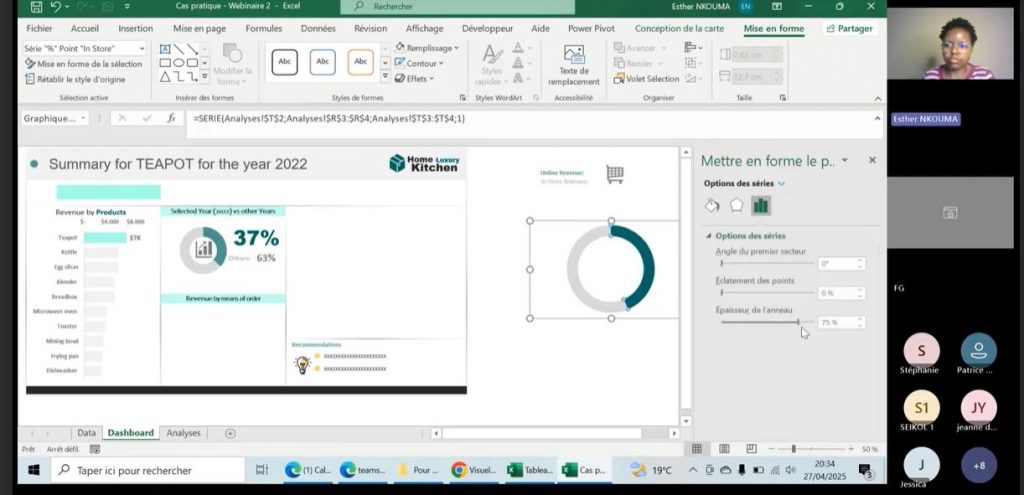
Task: Click the insert function fx icon
Action: [171, 118]
